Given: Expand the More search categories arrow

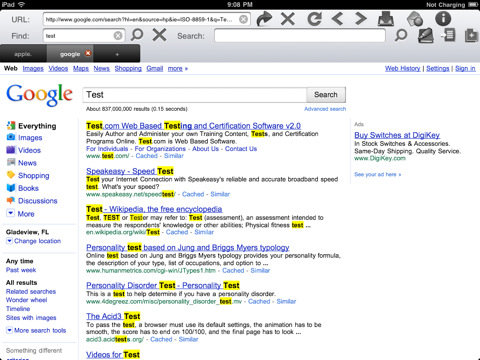Looking at the screenshot, I should pos(11,213).
